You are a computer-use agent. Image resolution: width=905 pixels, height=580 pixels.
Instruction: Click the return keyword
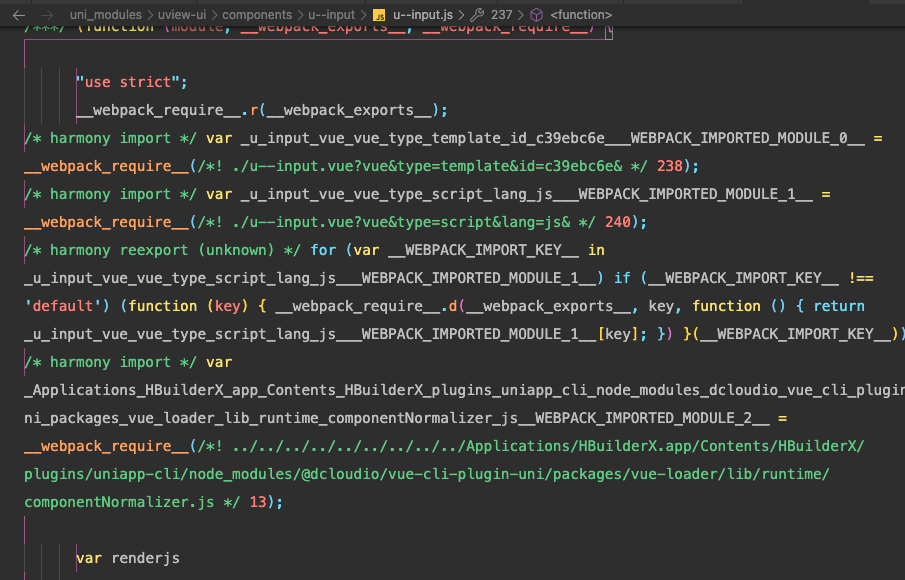coord(839,306)
